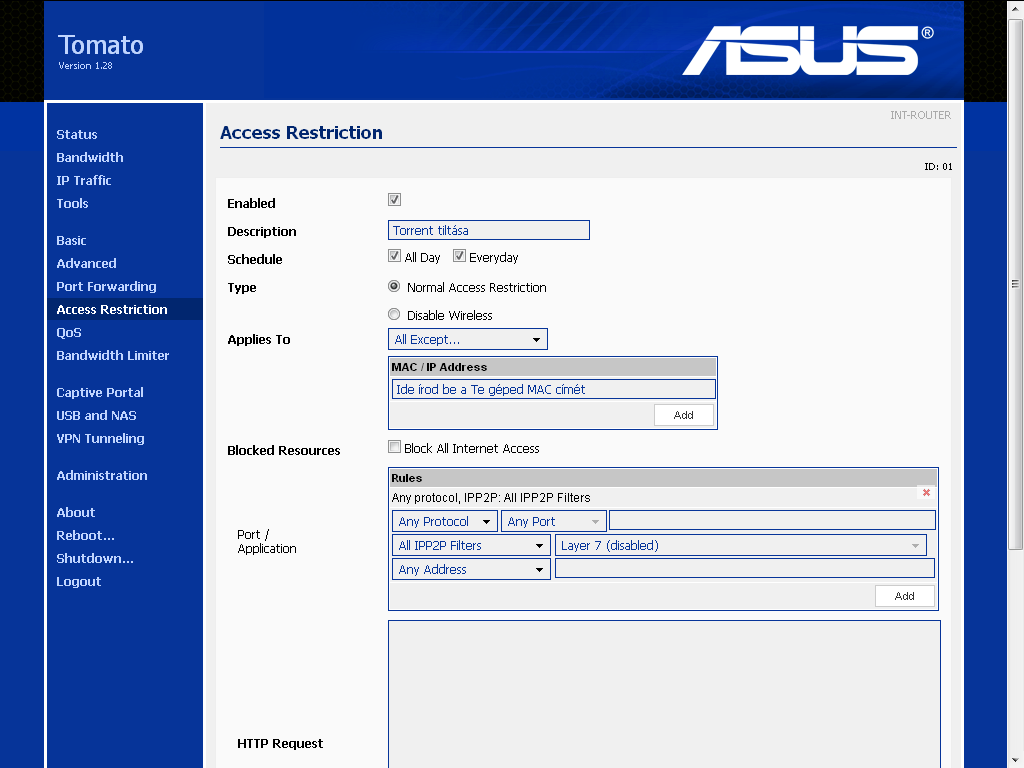Open the Status menu
The height and width of the screenshot is (768, 1024).
pyautogui.click(x=76, y=135)
